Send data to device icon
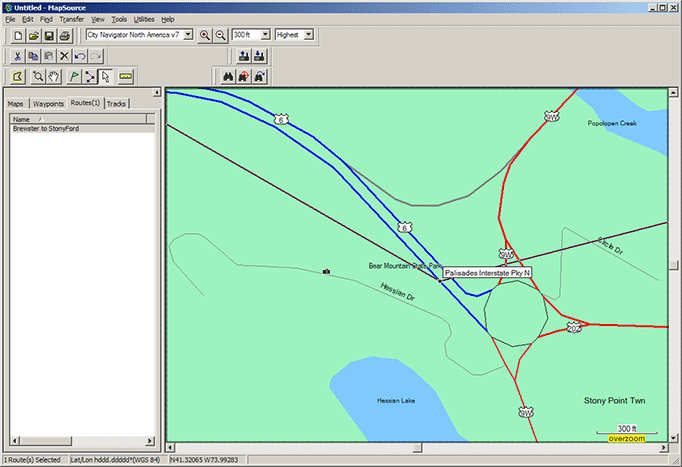Image resolution: width=682 pixels, height=467 pixels. (x=244, y=56)
